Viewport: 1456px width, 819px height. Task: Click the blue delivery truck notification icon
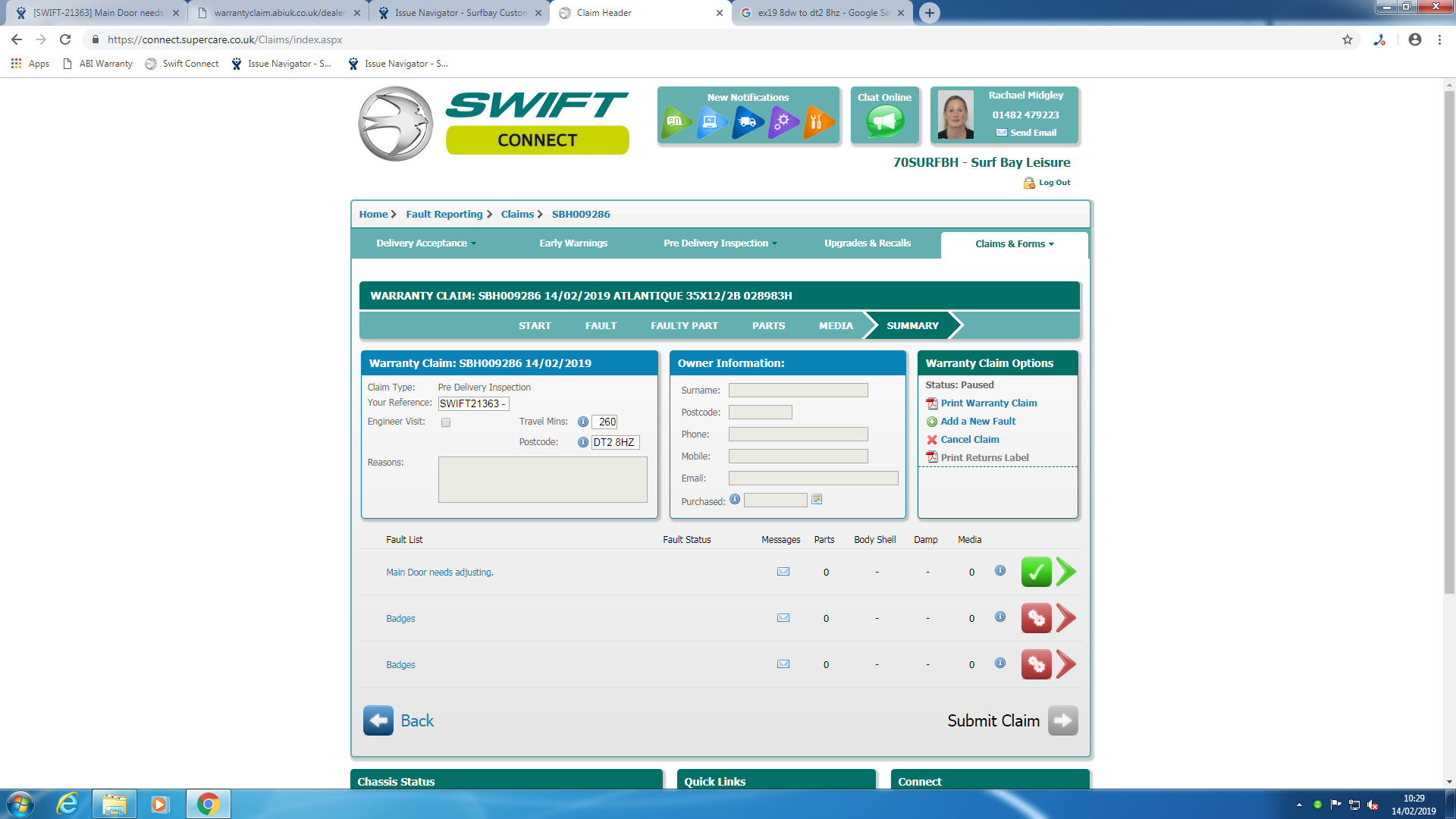click(x=747, y=121)
